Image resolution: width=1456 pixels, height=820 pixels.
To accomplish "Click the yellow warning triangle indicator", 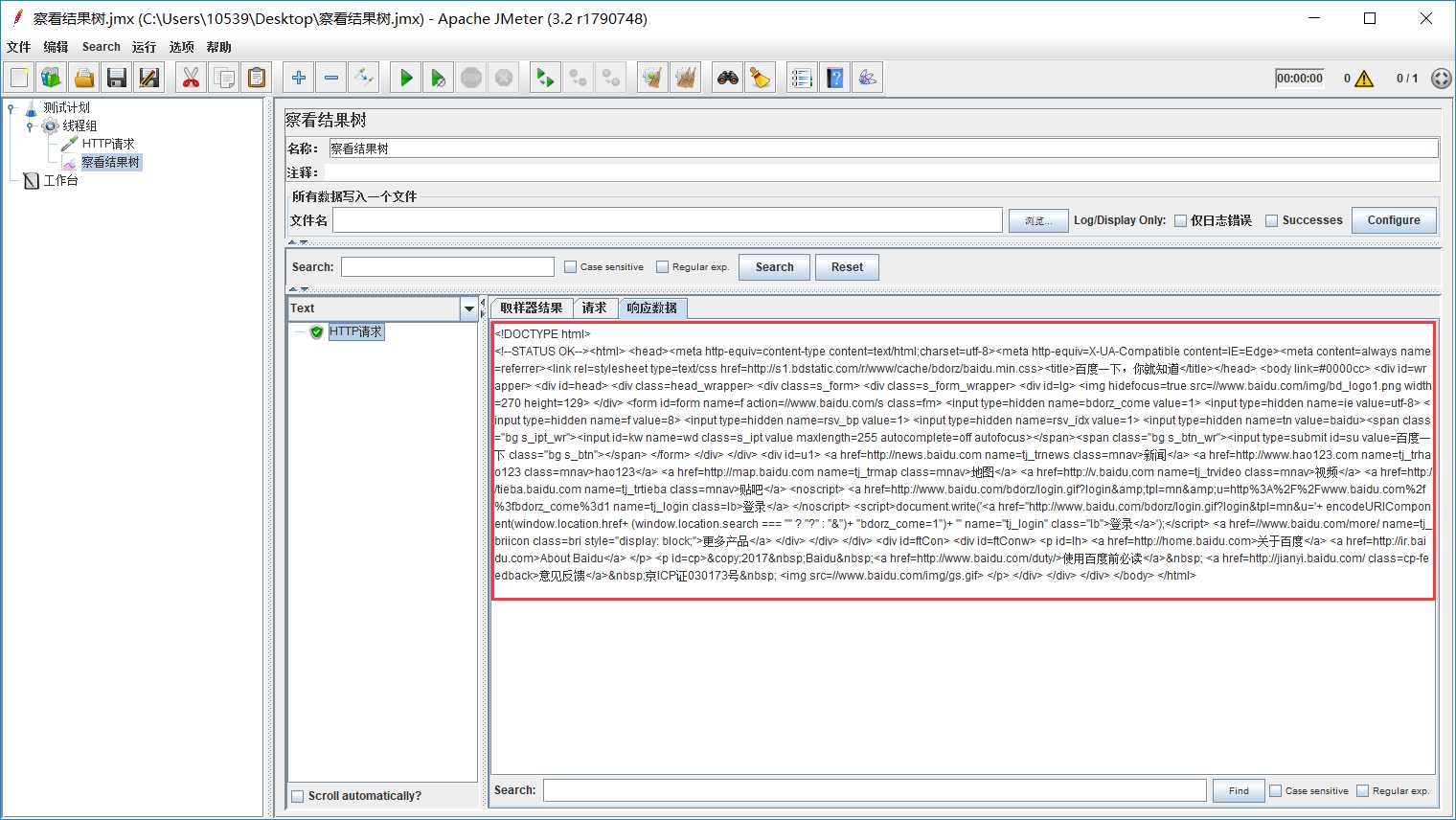I will click(x=1364, y=79).
